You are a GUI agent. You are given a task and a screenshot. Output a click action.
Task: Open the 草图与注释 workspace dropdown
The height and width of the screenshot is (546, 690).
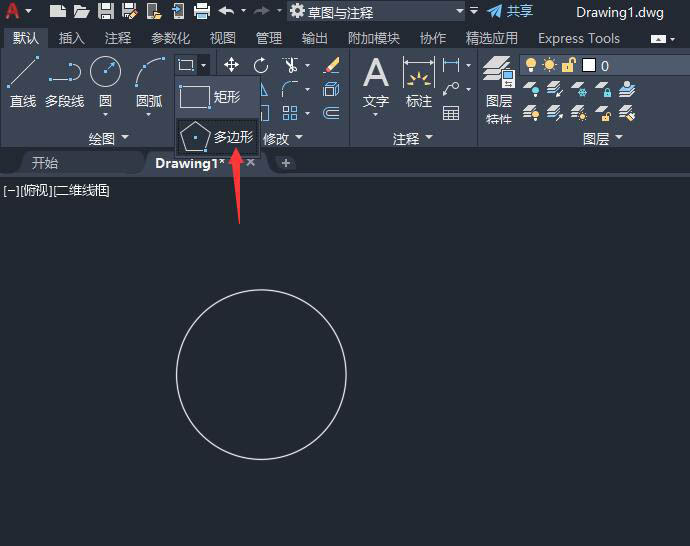click(377, 11)
